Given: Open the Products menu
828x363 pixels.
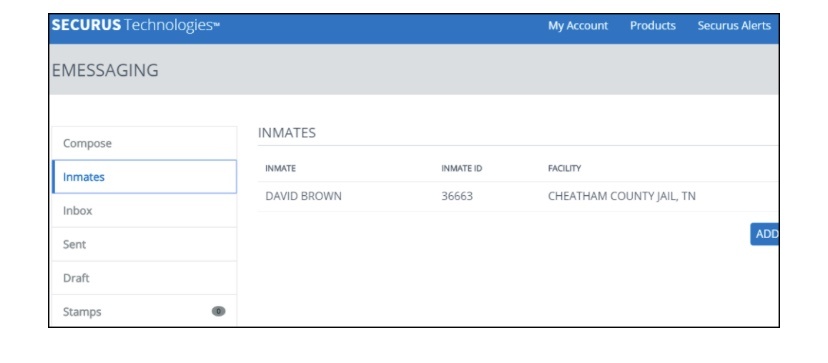Looking at the screenshot, I should click(653, 25).
